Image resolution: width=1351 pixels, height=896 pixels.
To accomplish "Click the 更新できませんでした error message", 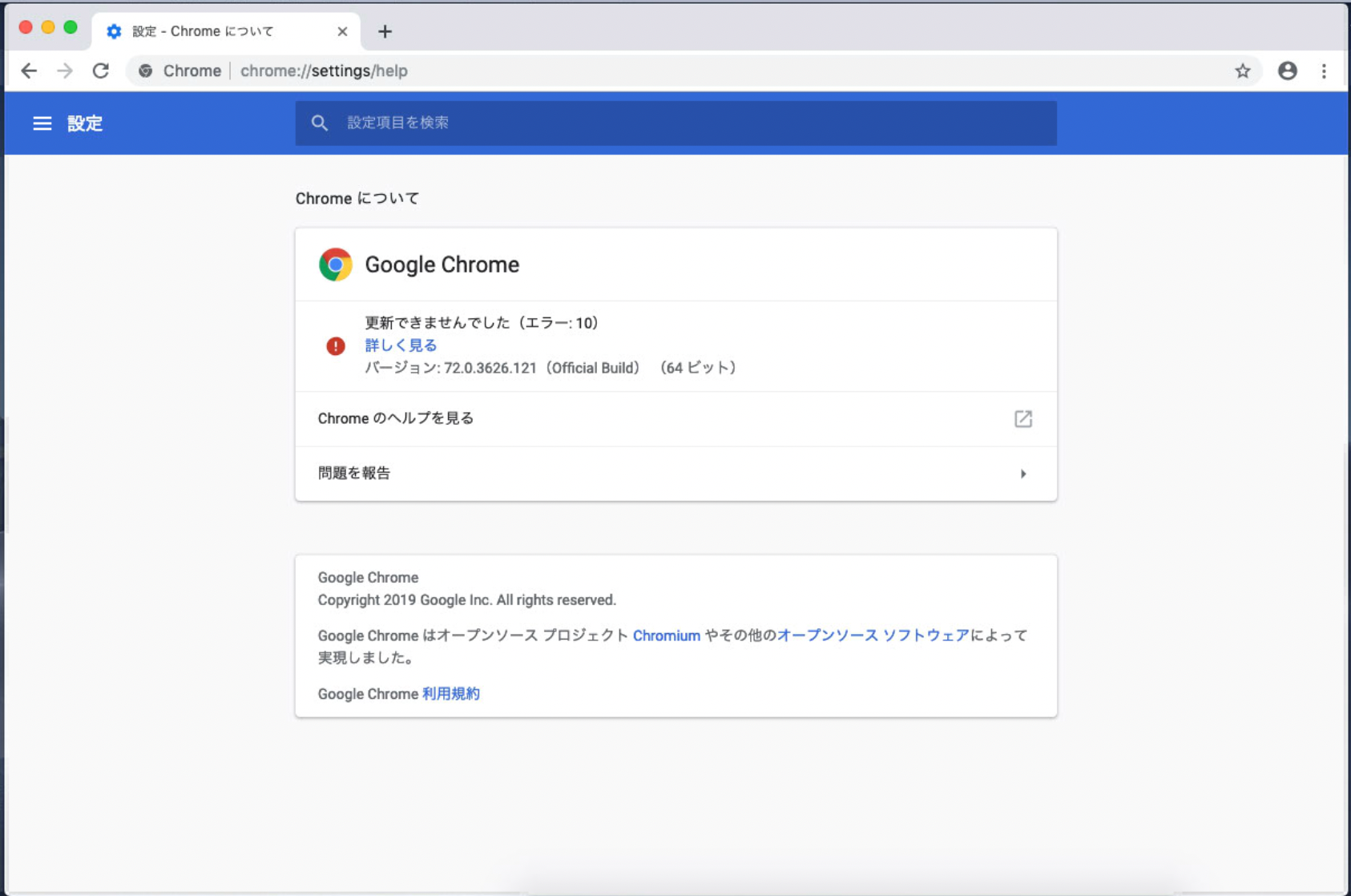I will coord(482,323).
